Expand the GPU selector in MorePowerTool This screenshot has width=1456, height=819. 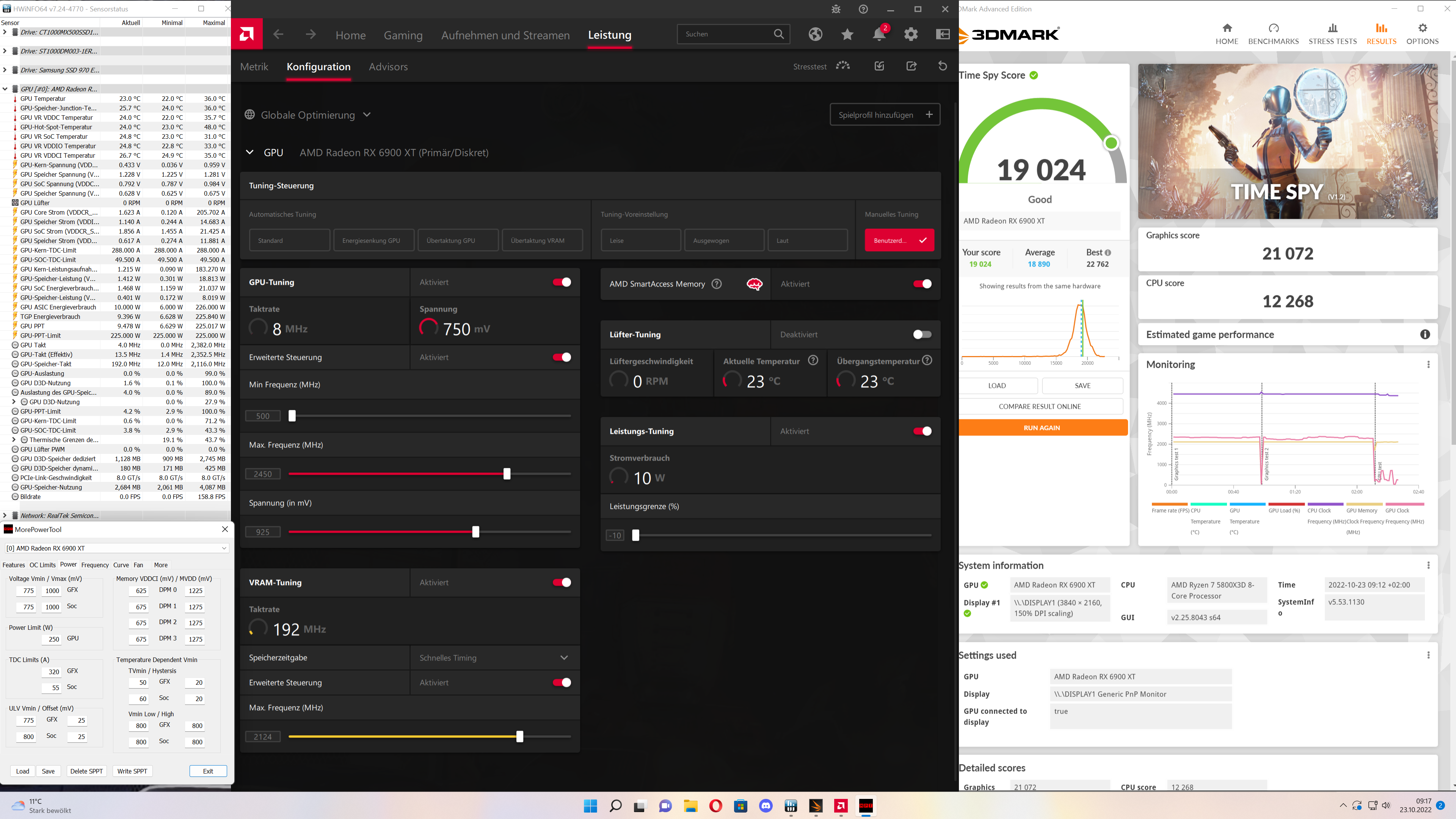[x=224, y=548]
